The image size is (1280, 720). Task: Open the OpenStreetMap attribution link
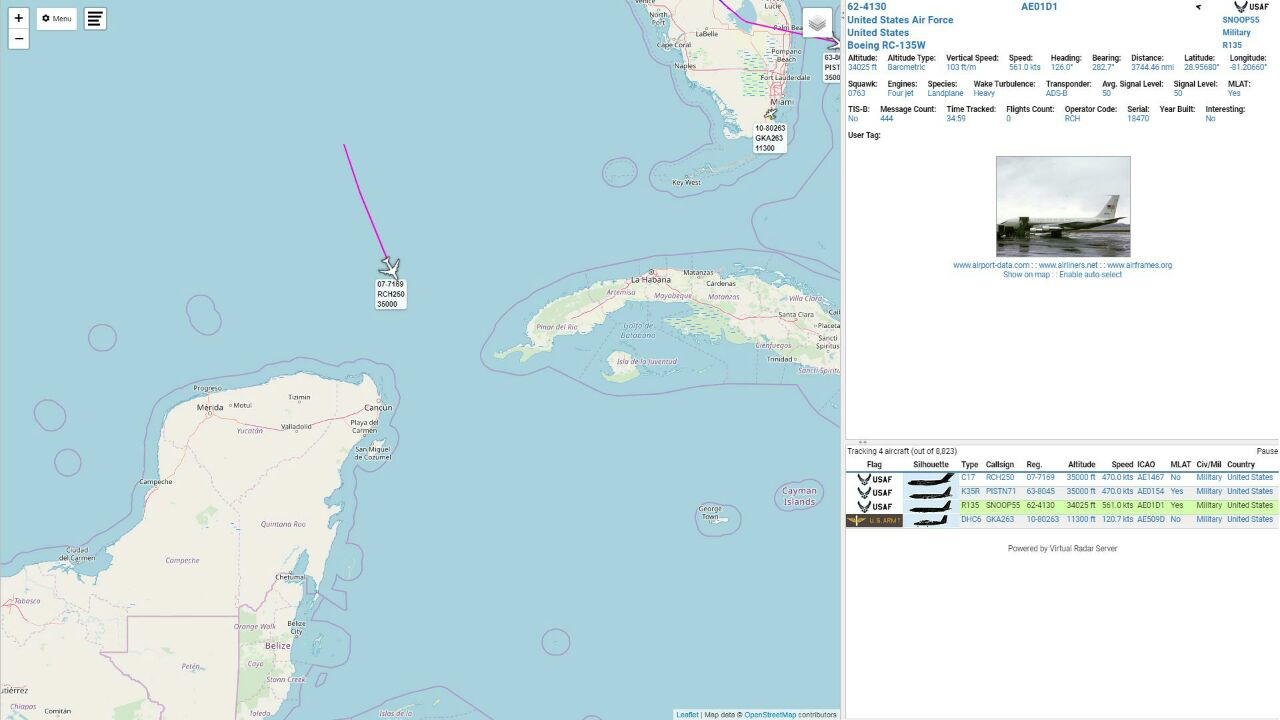coord(770,715)
